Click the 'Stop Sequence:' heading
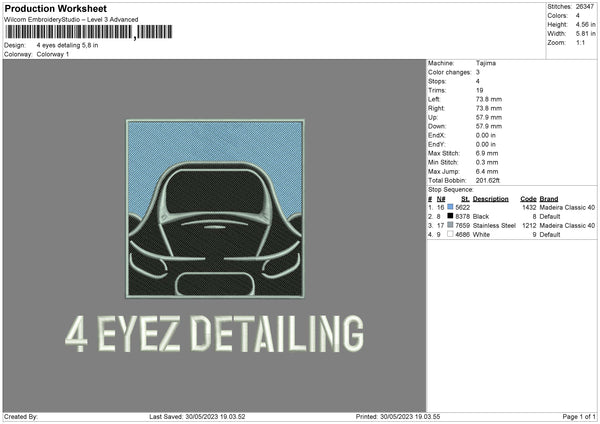Screen dimensions: 600x424 tap(450, 189)
